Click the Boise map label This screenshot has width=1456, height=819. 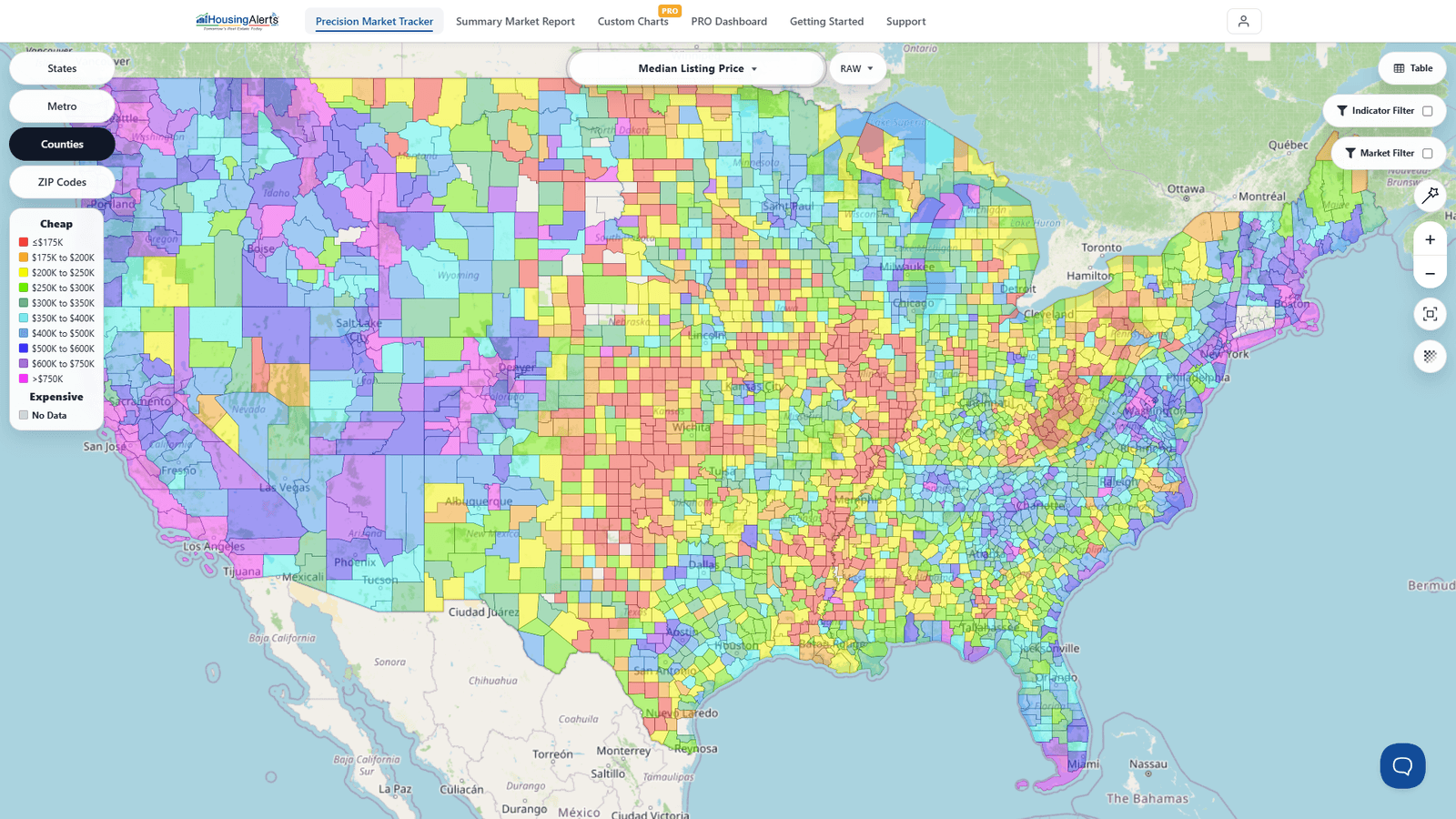260,248
